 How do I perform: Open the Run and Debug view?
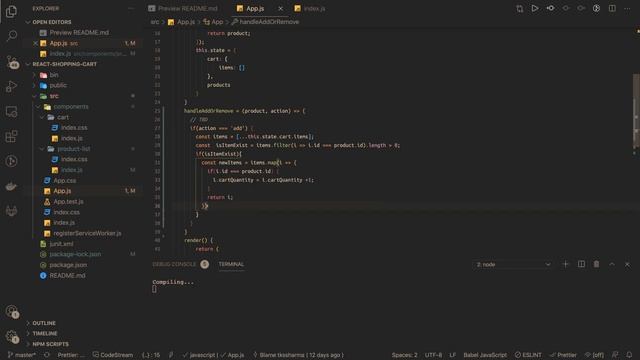pos(11,87)
